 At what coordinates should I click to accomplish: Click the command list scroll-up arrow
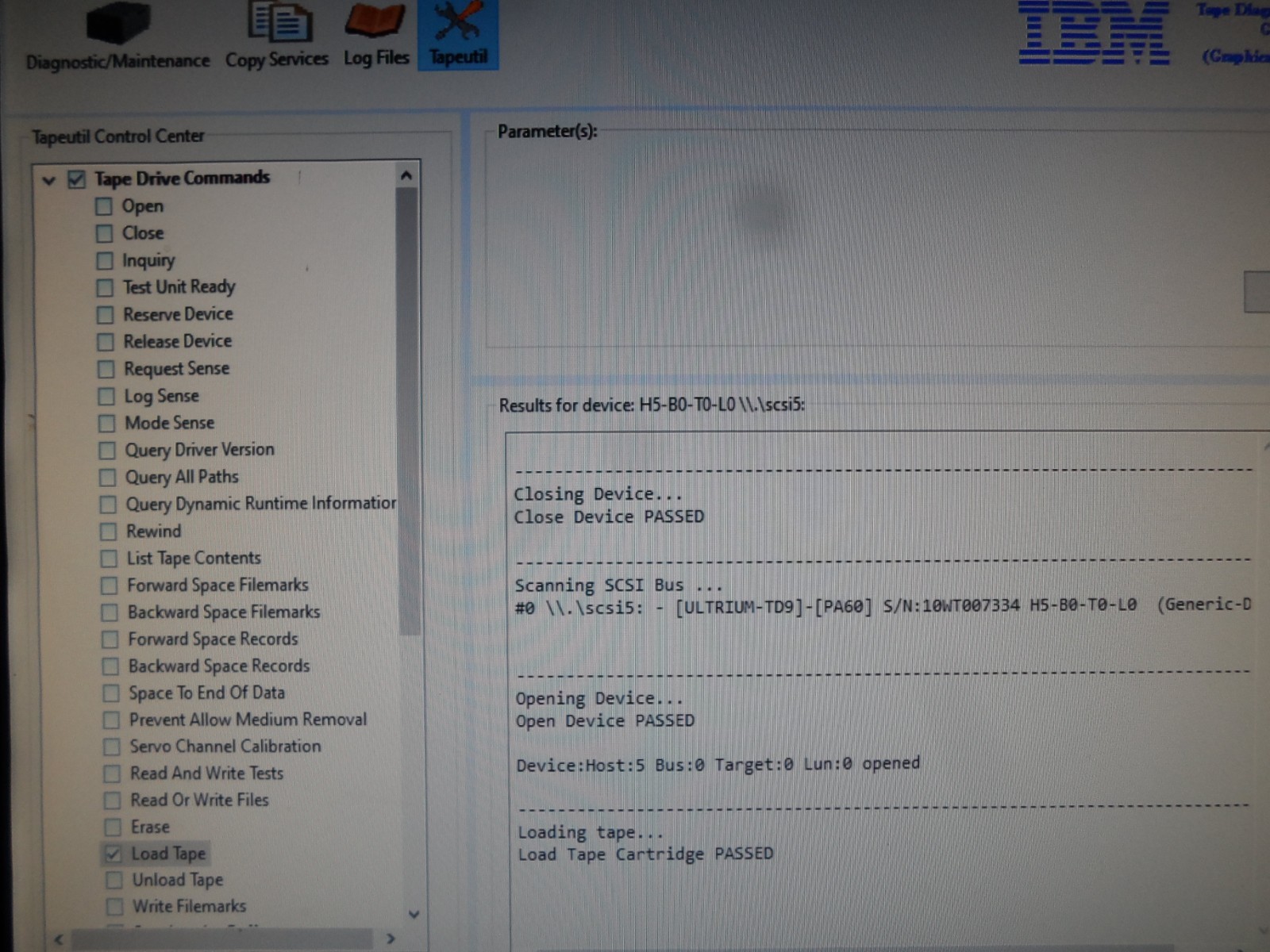tap(406, 175)
